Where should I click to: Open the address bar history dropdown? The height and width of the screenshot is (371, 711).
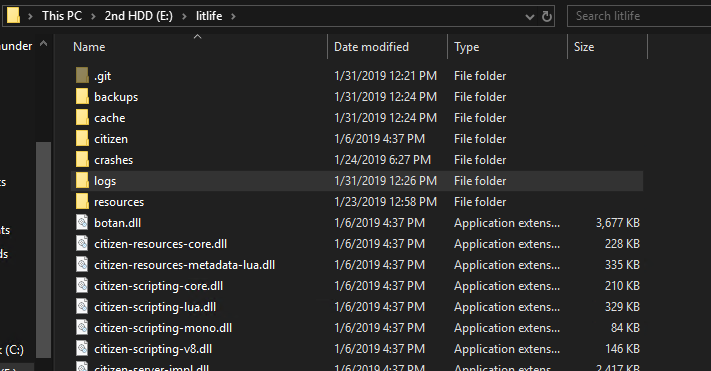point(529,17)
